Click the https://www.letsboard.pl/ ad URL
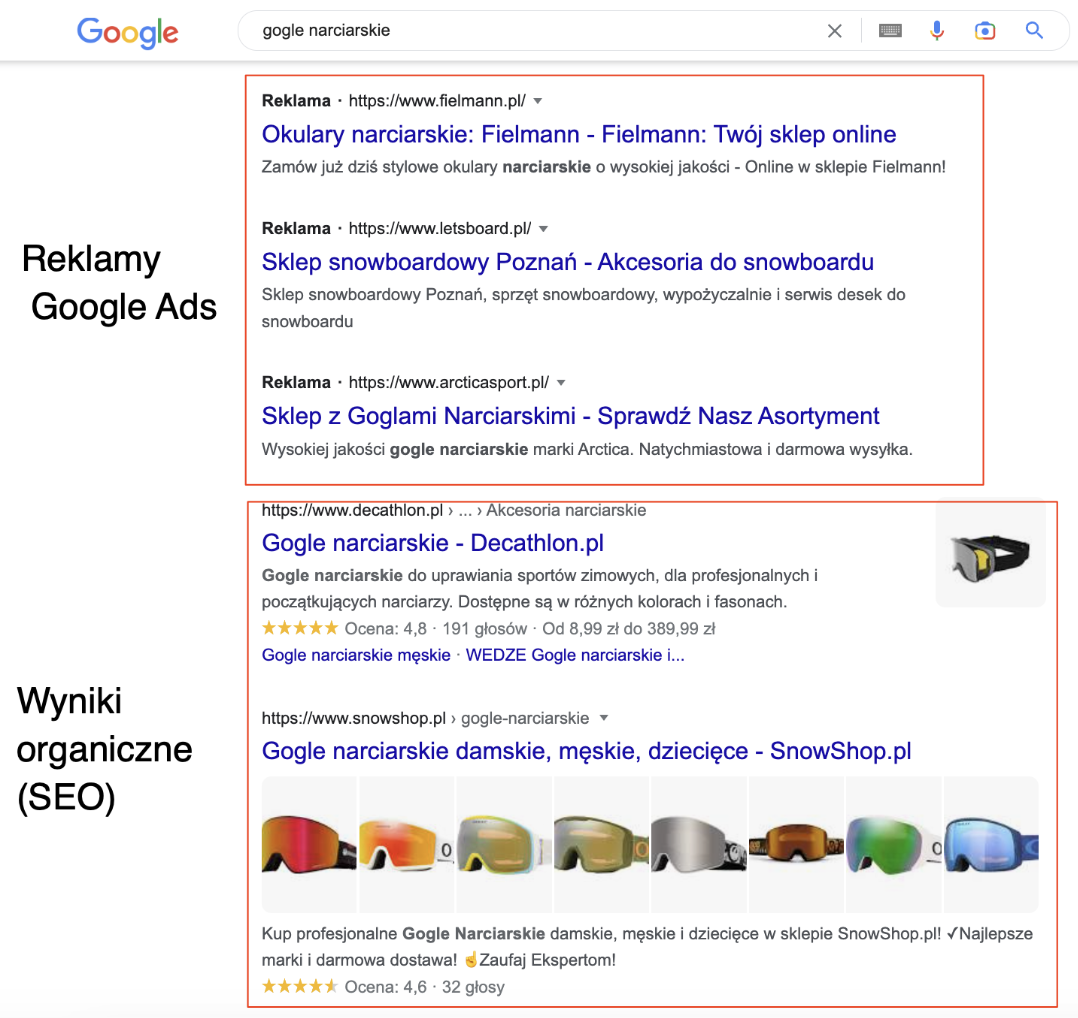Viewport: 1078px width, 1018px height. 440,229
